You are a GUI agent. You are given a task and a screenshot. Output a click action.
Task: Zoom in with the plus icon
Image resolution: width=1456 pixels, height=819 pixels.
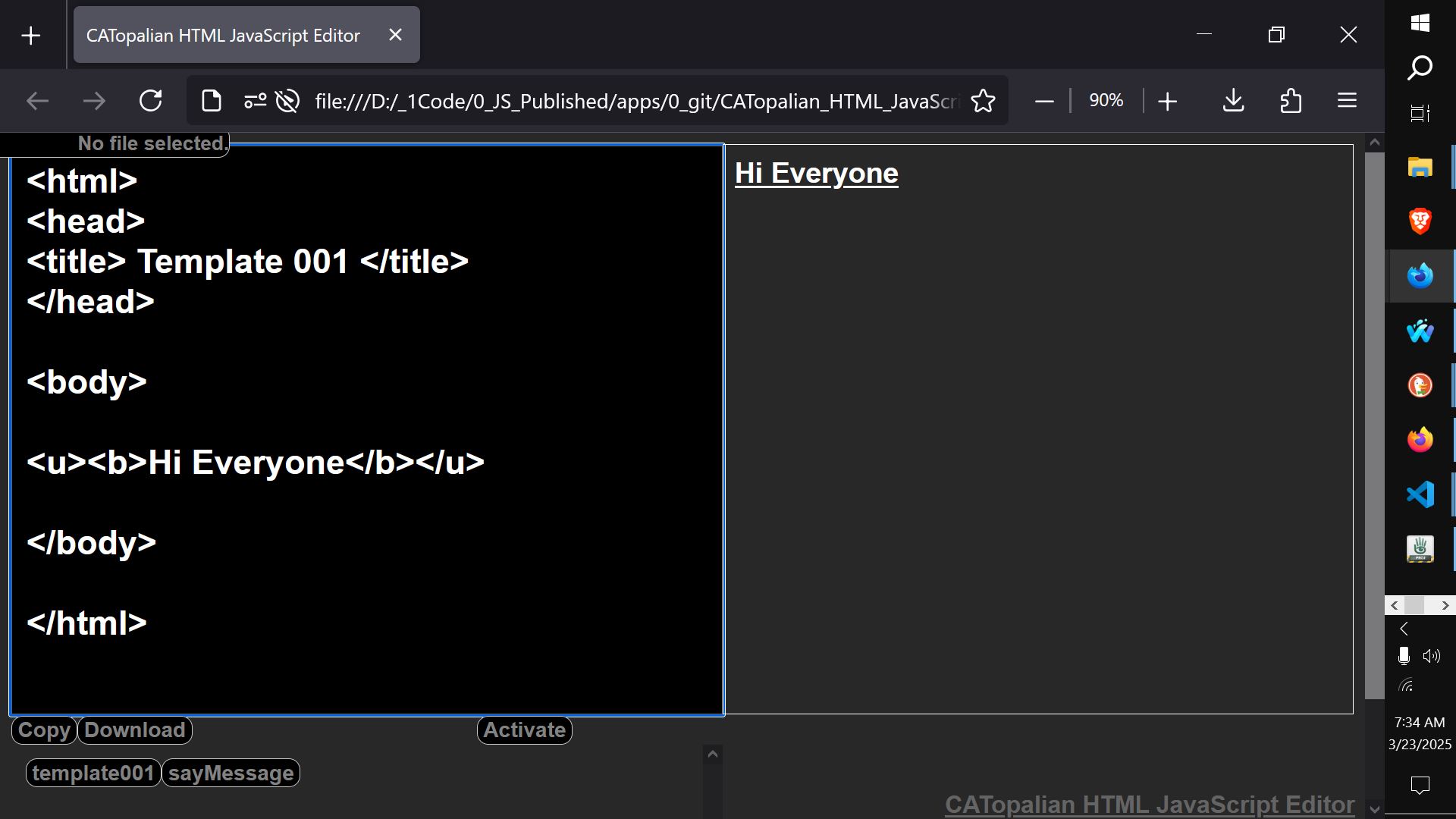coord(1168,101)
